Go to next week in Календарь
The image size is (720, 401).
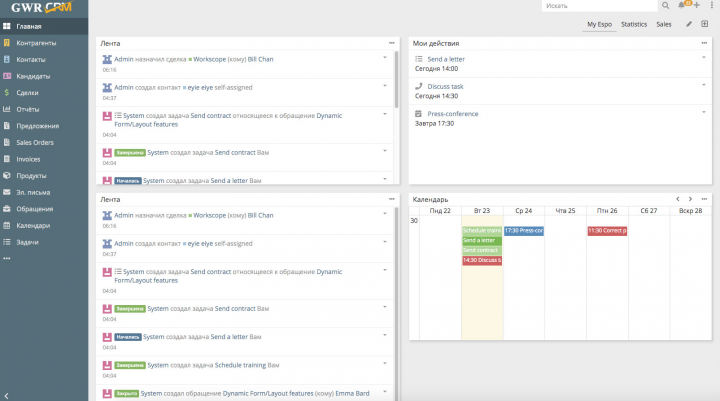click(x=690, y=199)
